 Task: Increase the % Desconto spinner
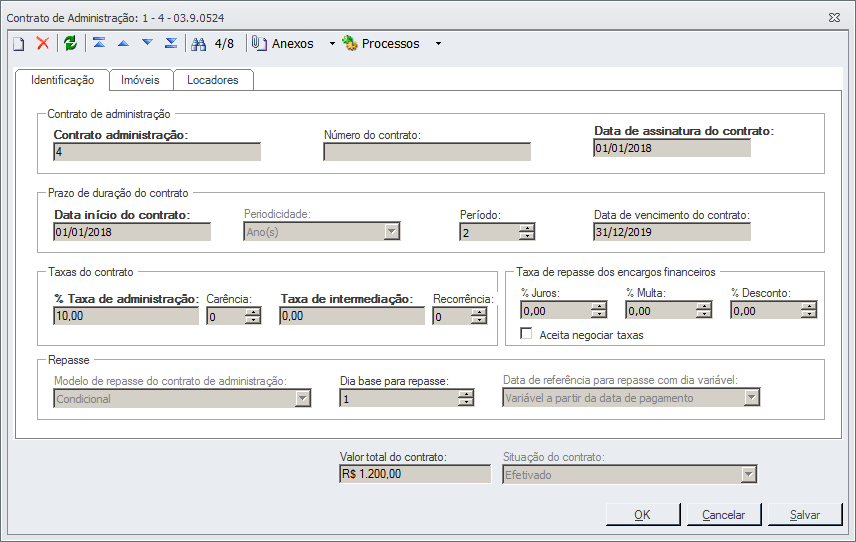coord(809,306)
